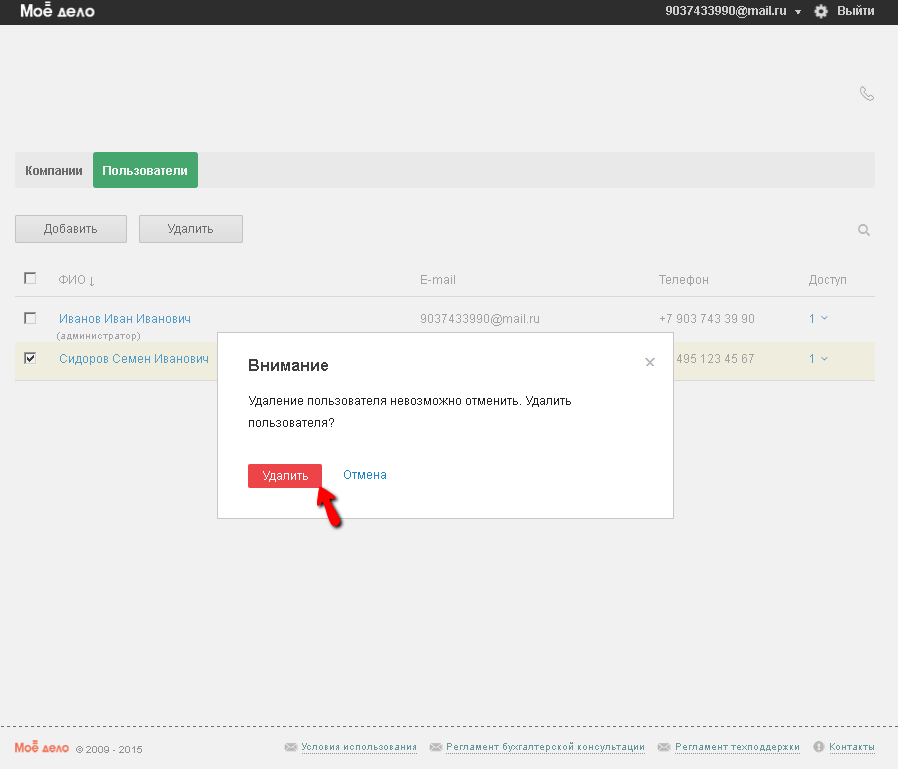This screenshot has height=769, width=898.
Task: Click the Моё дело logo in header
Action: [x=57, y=11]
